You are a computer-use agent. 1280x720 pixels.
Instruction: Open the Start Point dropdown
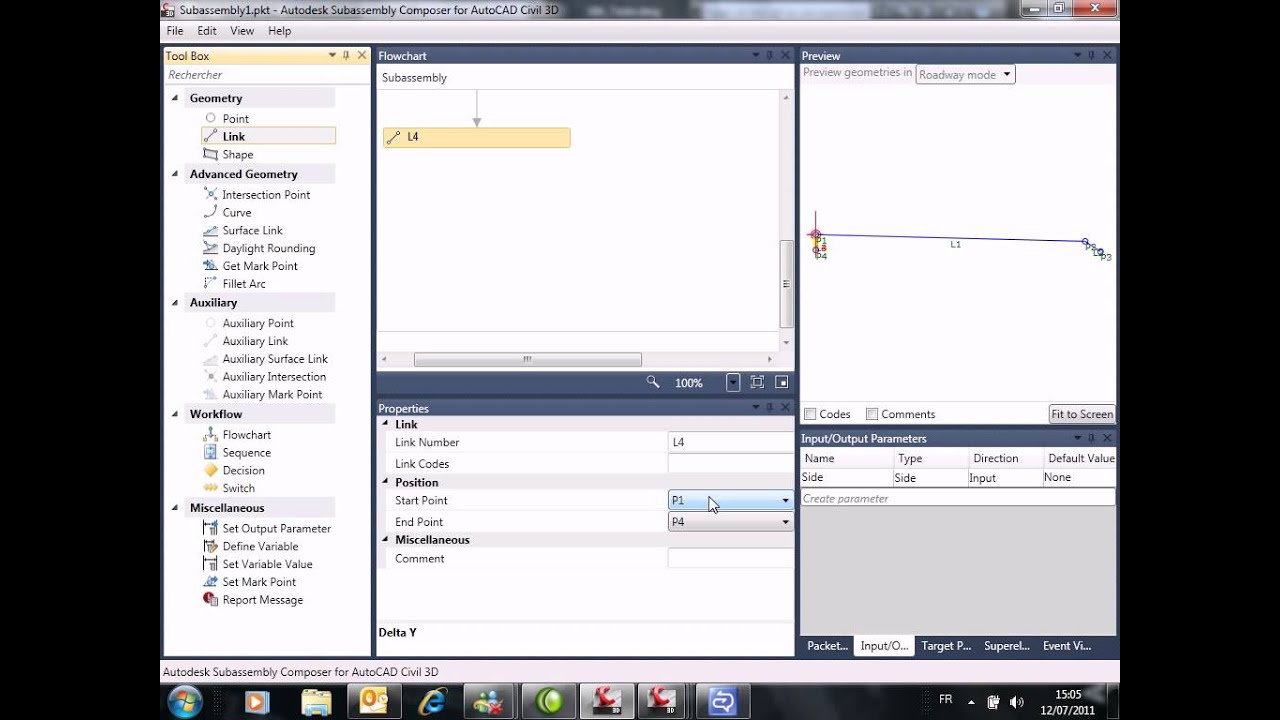(730, 500)
